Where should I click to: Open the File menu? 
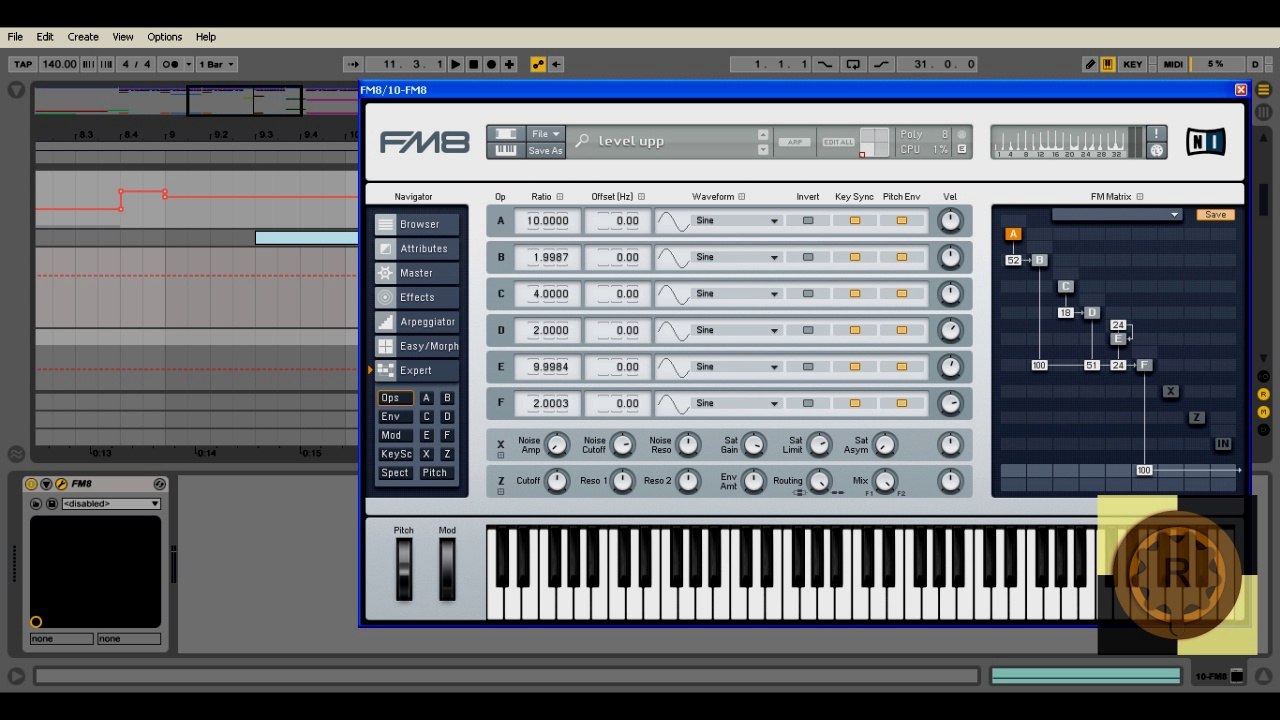[x=15, y=37]
